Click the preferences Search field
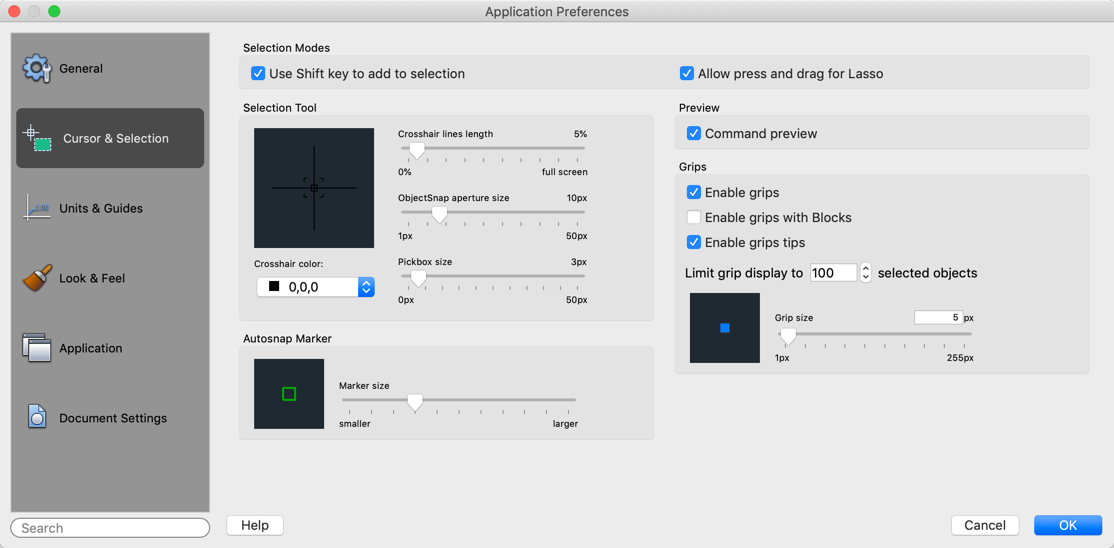 coord(110,527)
